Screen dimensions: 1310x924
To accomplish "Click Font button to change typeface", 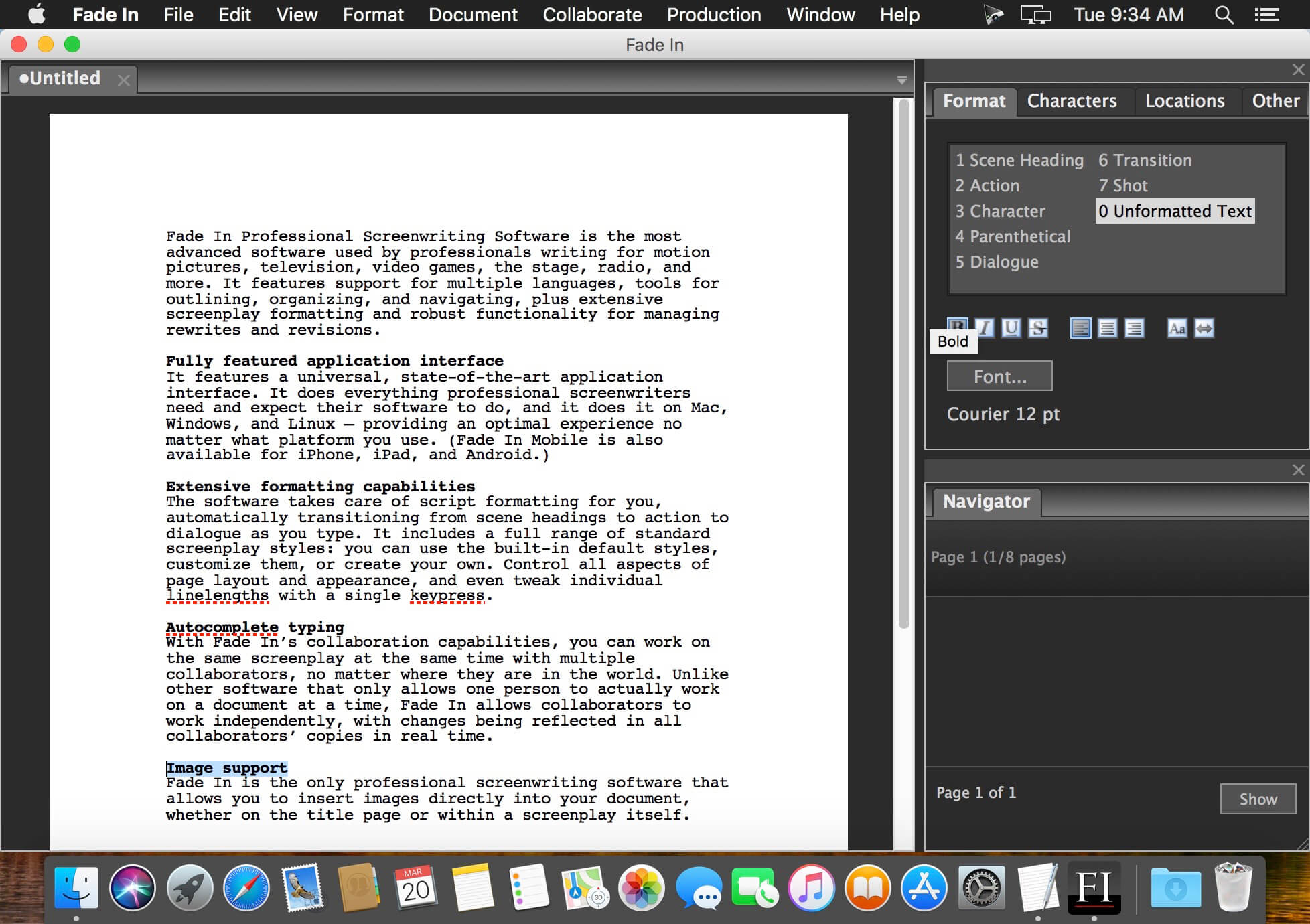I will [x=1000, y=376].
